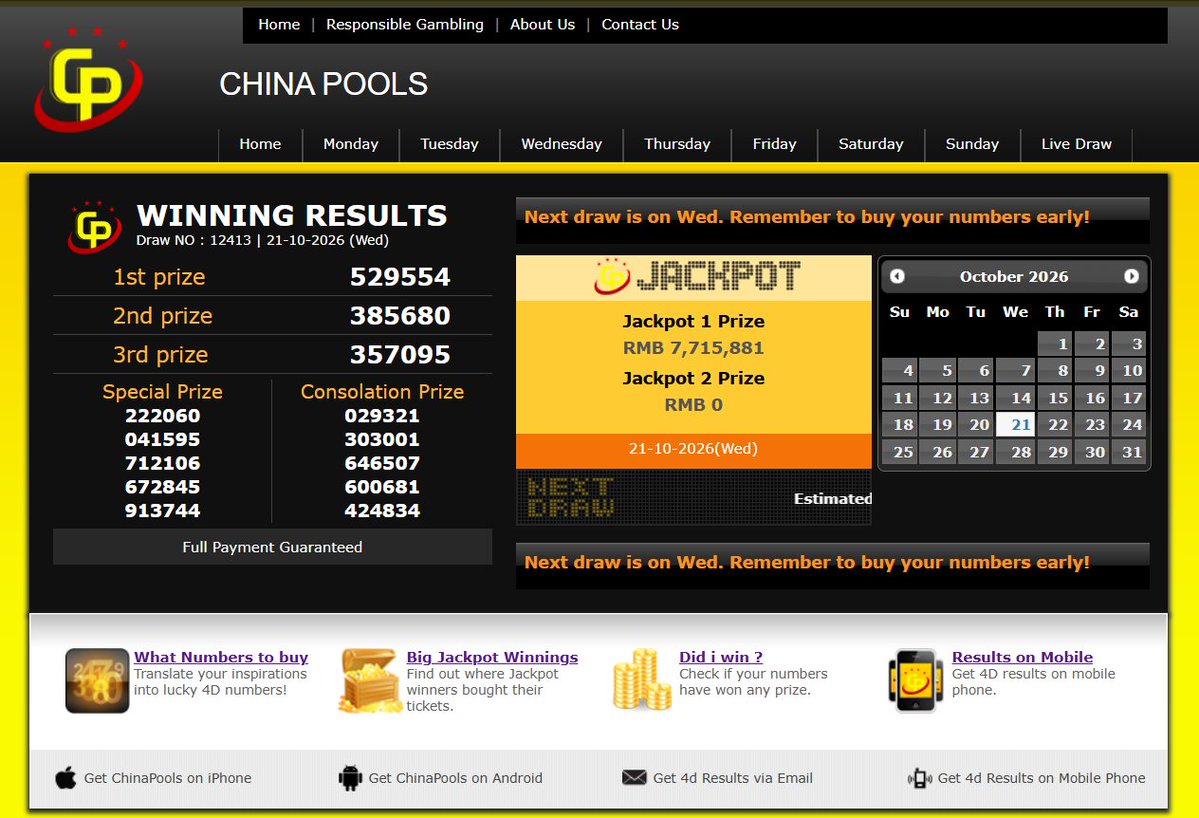Click the China Pools CP logo in header
1199x818 pixels.
coord(88,79)
